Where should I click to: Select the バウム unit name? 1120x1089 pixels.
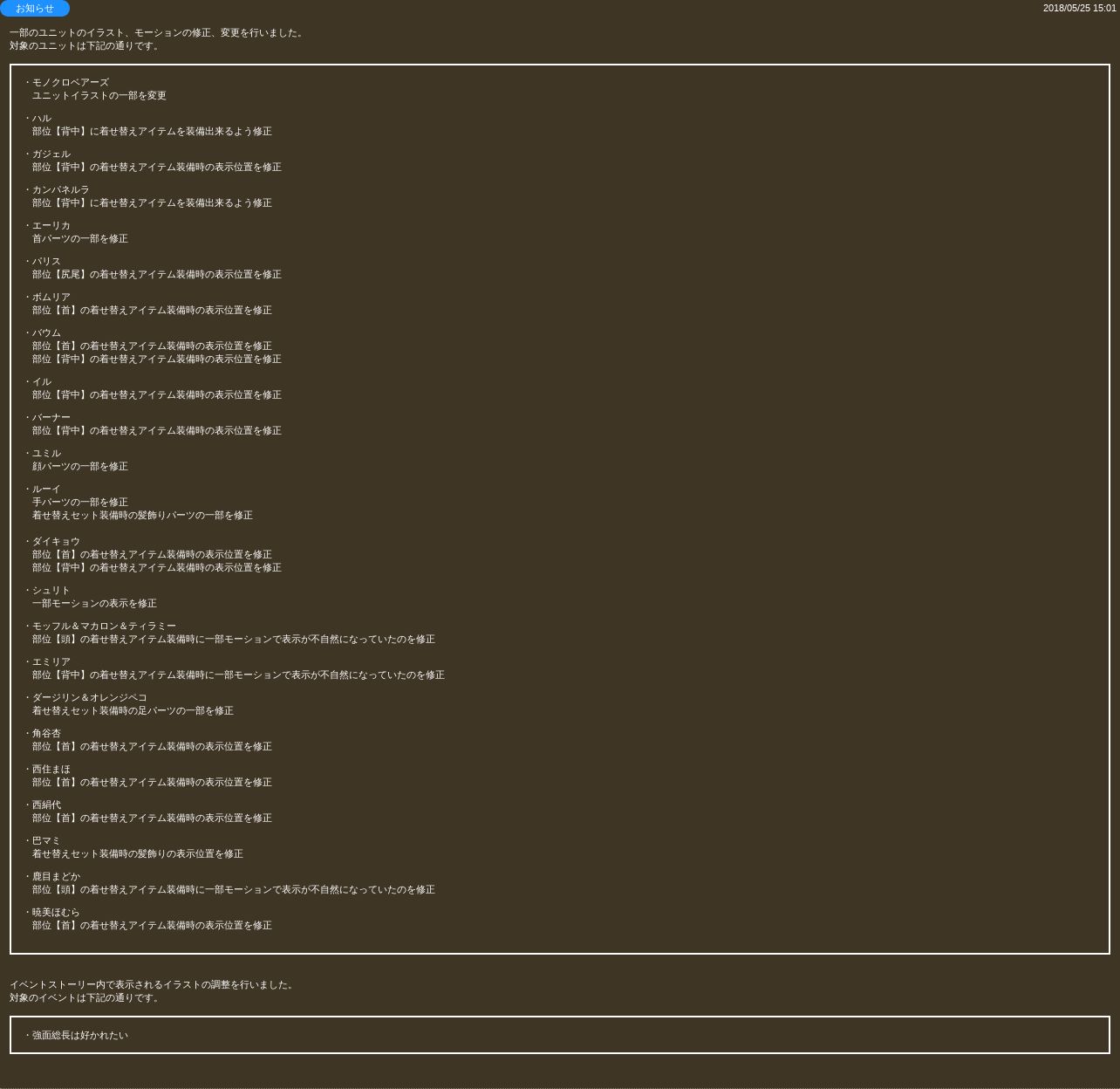(x=46, y=333)
